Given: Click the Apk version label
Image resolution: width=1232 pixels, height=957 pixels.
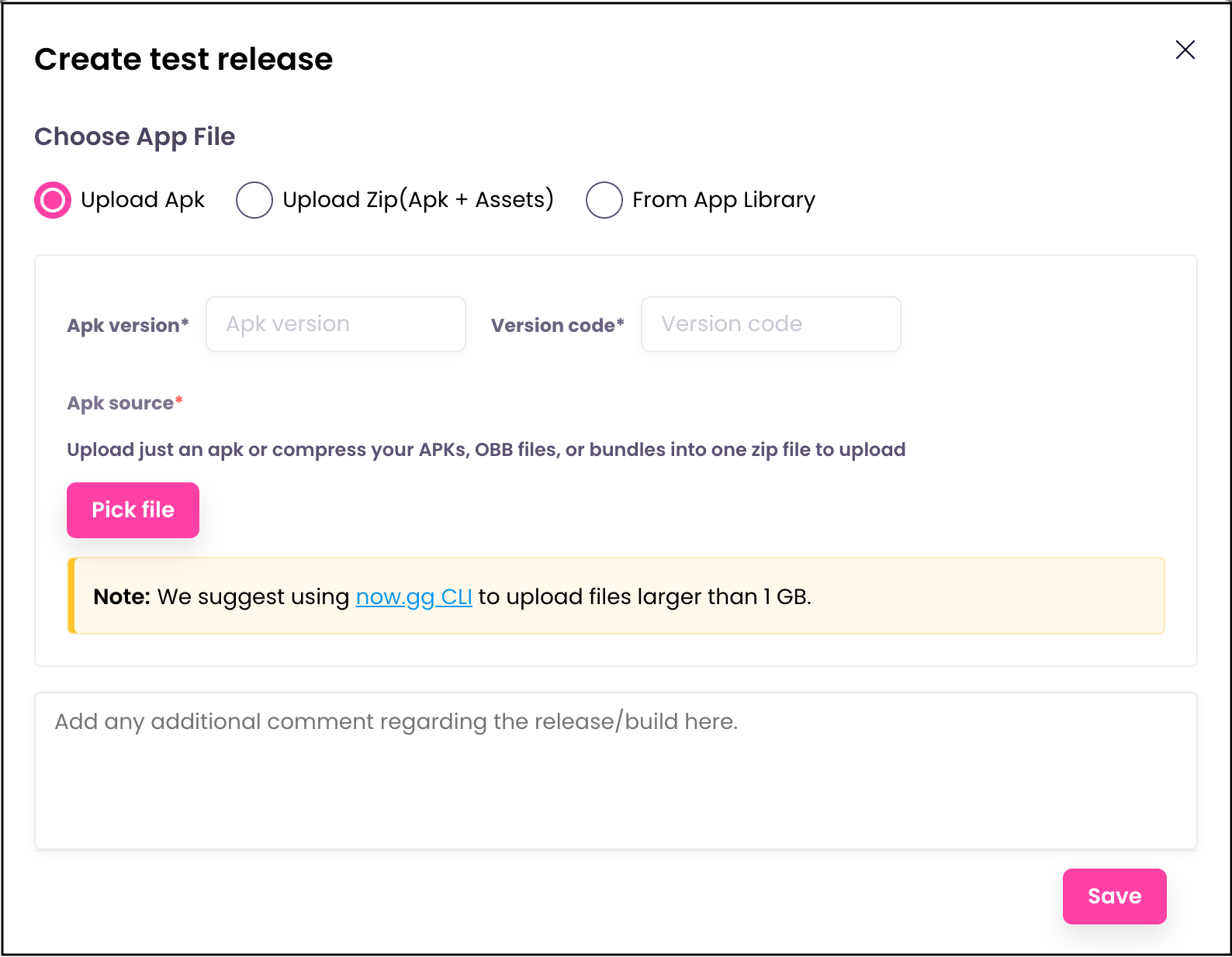Looking at the screenshot, I should click(127, 325).
